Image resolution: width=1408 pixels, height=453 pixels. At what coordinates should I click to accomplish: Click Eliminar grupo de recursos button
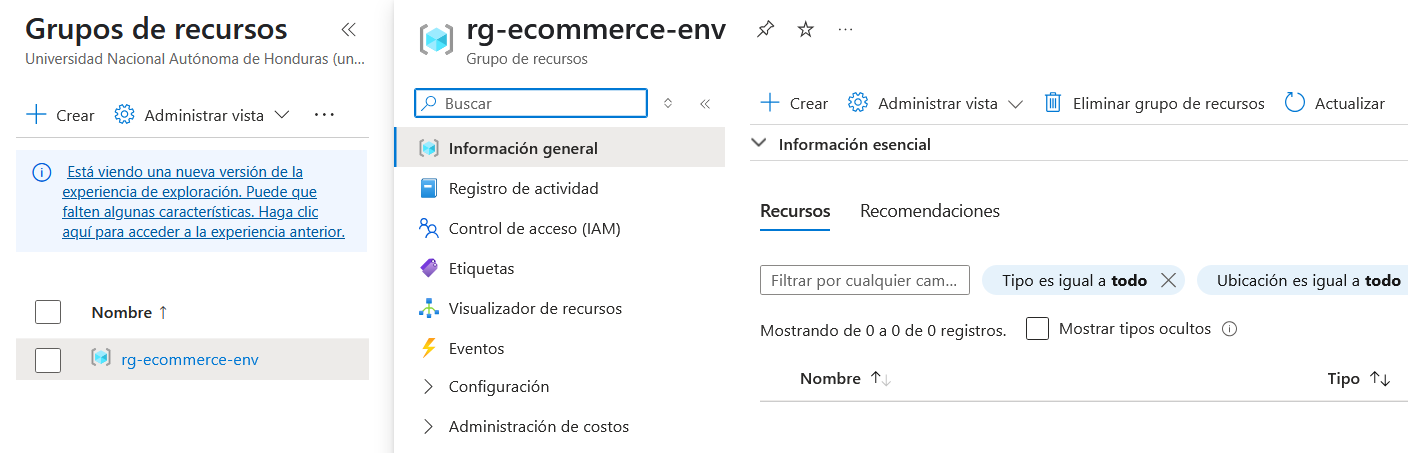1154,103
